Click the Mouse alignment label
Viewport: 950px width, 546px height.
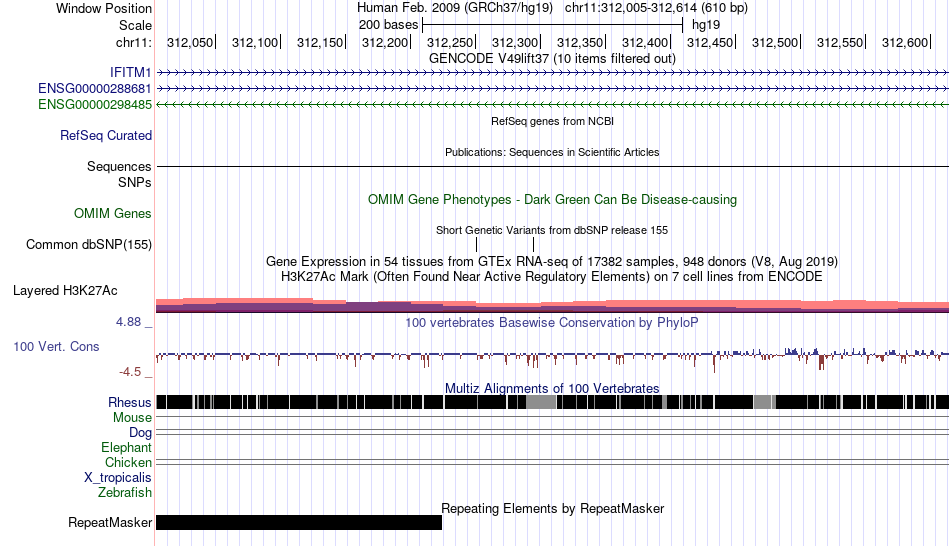(x=132, y=418)
